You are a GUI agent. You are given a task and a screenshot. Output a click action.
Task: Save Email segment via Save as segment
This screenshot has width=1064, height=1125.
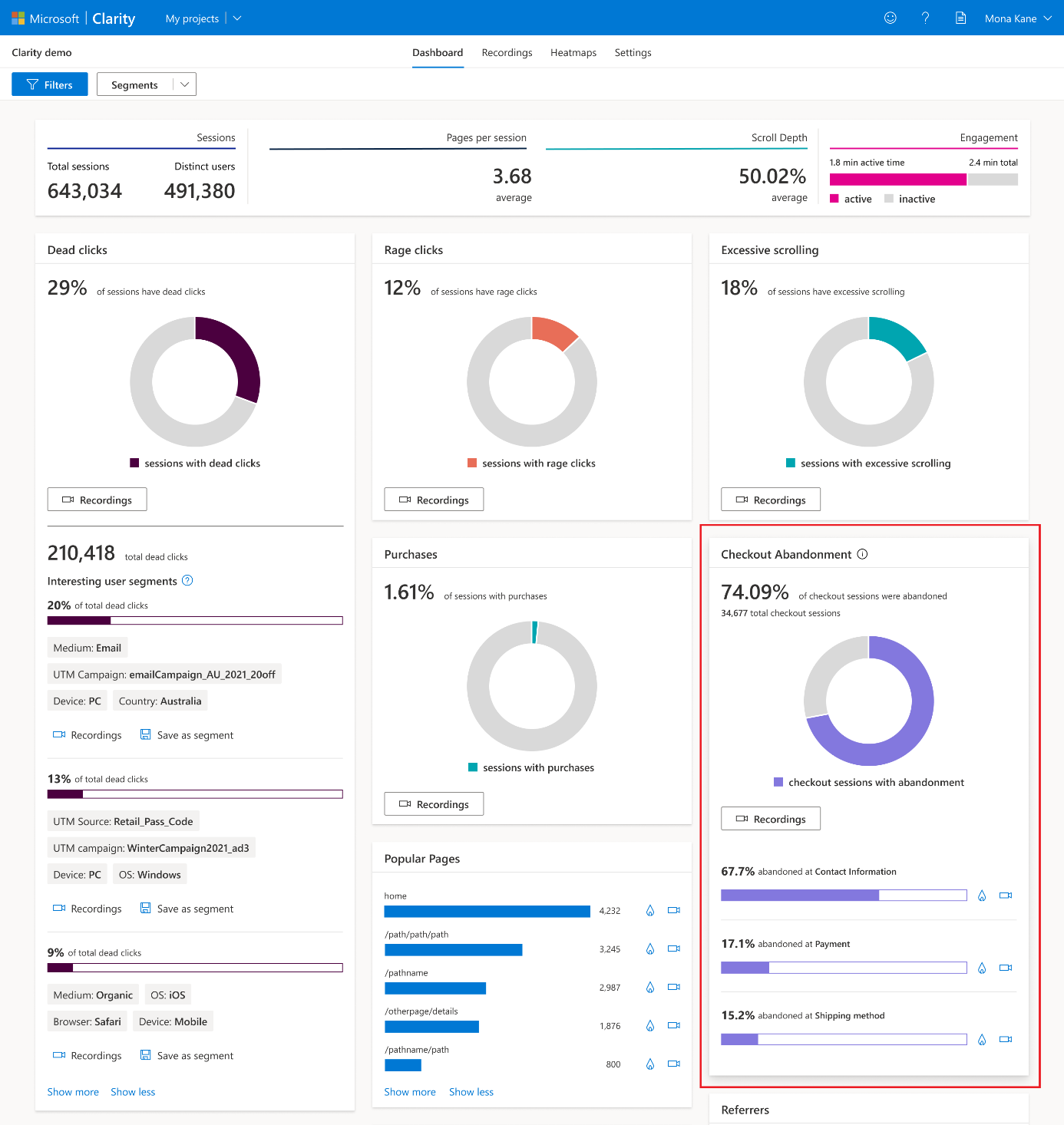pos(187,735)
